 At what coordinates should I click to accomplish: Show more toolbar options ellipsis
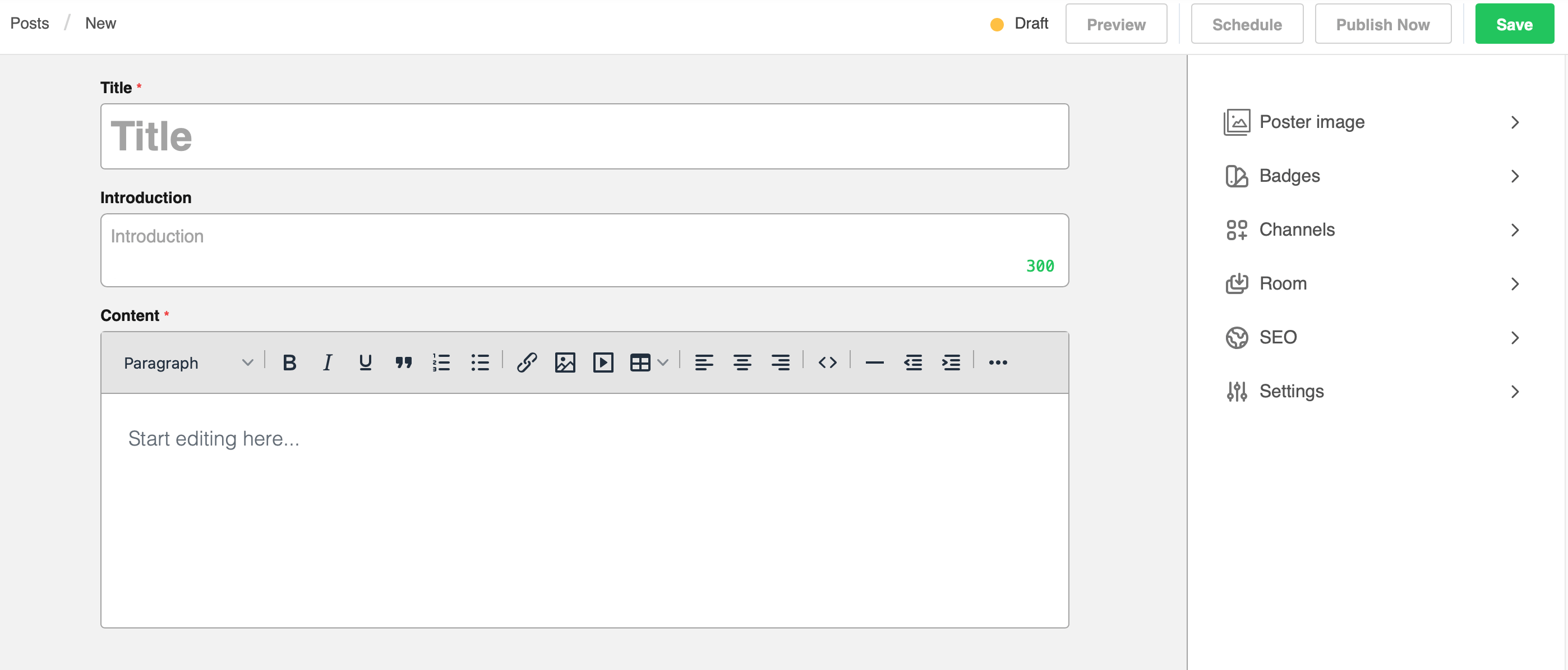point(998,363)
